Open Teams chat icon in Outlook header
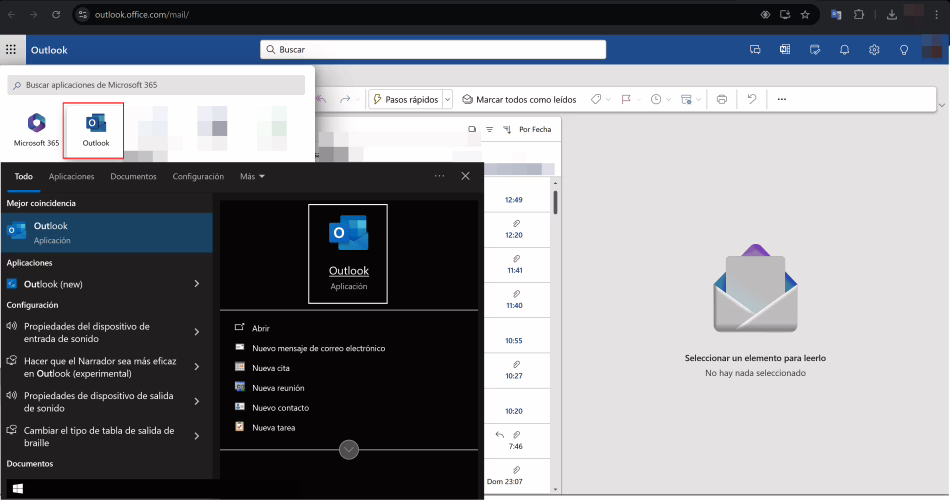 (755, 50)
